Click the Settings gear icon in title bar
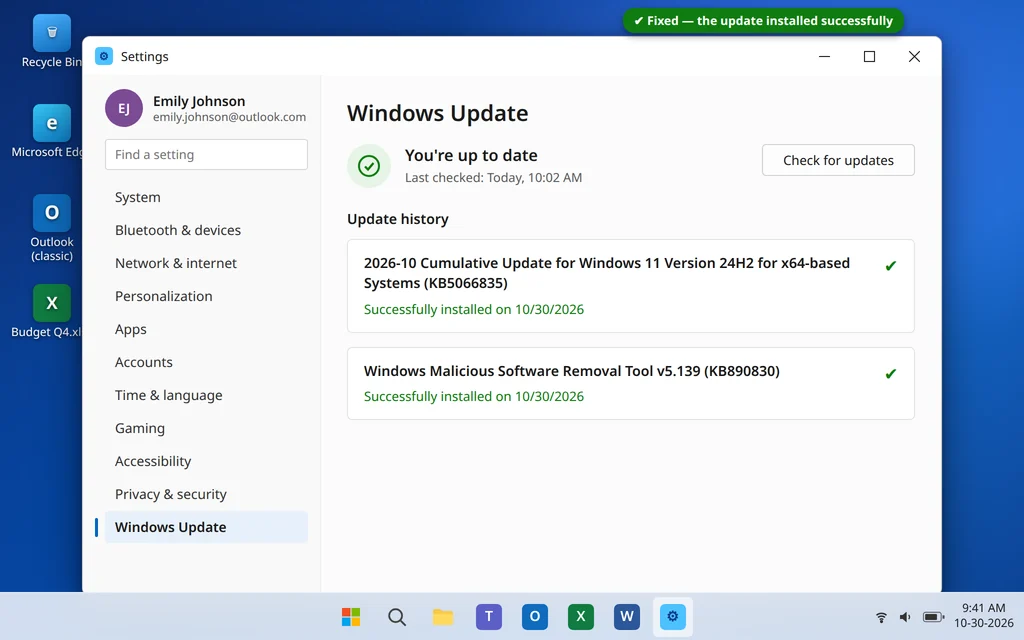Viewport: 1024px width, 640px height. pyautogui.click(x=104, y=56)
